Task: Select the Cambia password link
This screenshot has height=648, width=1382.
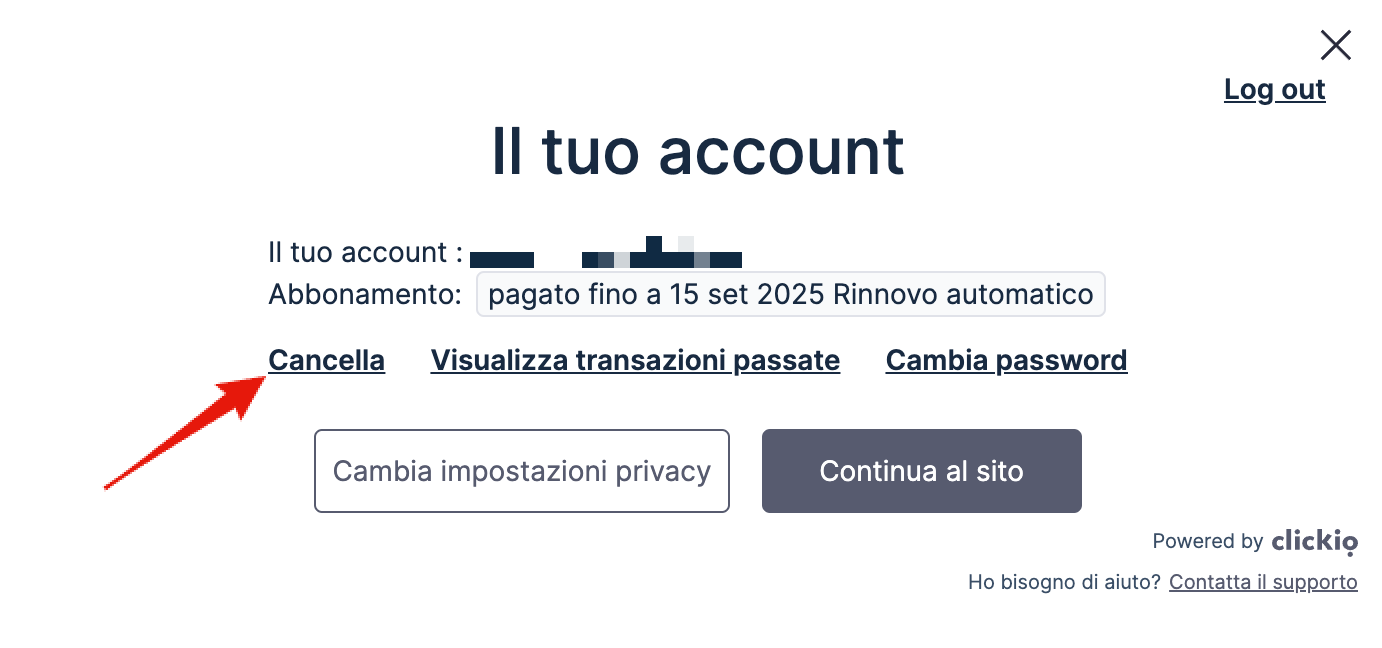Action: click(1007, 360)
